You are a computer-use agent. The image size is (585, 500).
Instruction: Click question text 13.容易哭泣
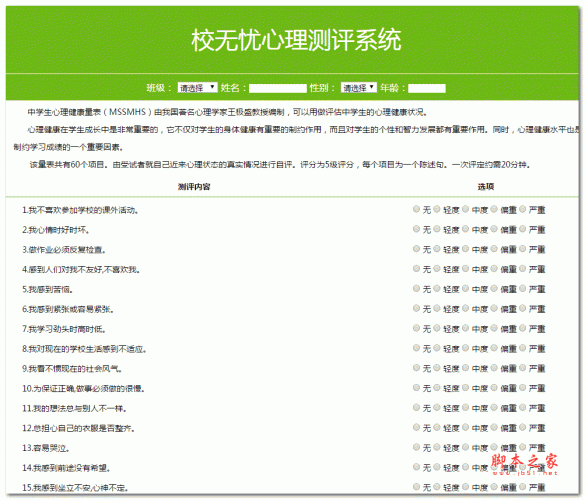tap(46, 448)
